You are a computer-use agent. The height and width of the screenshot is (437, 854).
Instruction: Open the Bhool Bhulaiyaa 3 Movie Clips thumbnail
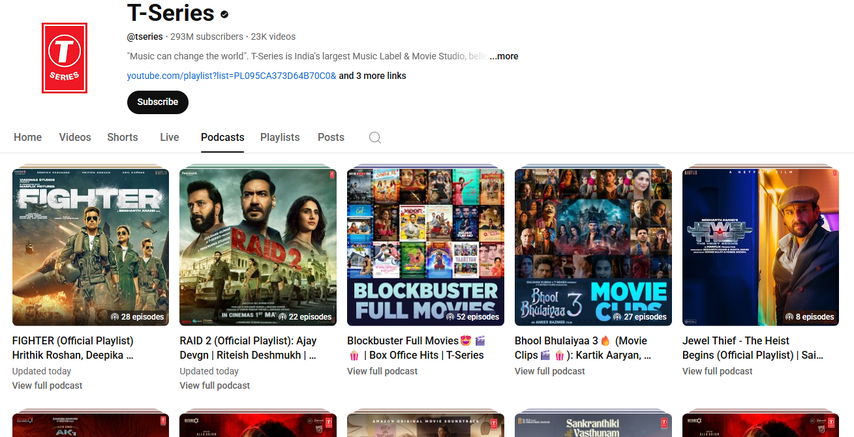click(x=593, y=247)
